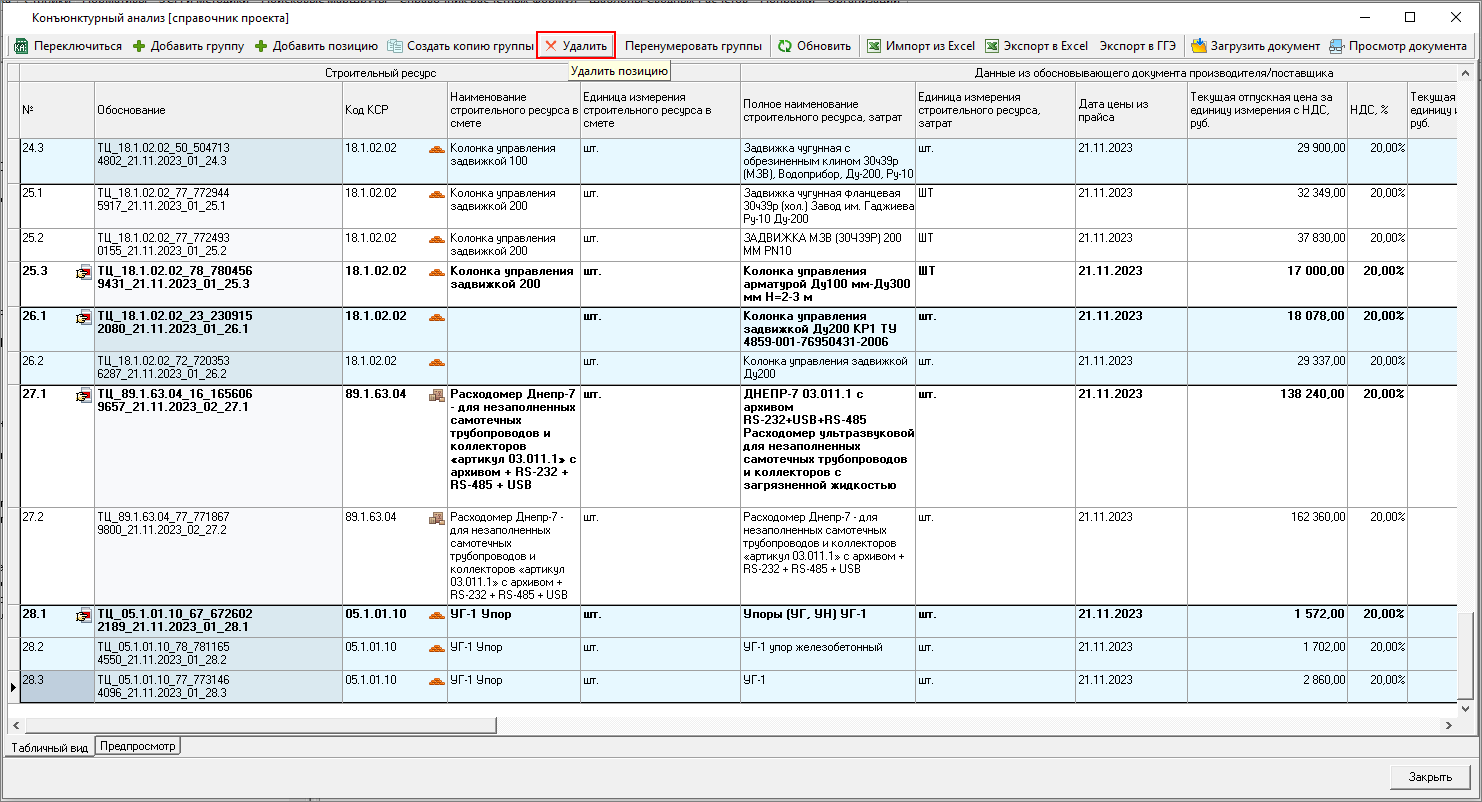This screenshot has width=1482, height=802.
Task: Select the Табличный вид tab
Action: [x=50, y=747]
